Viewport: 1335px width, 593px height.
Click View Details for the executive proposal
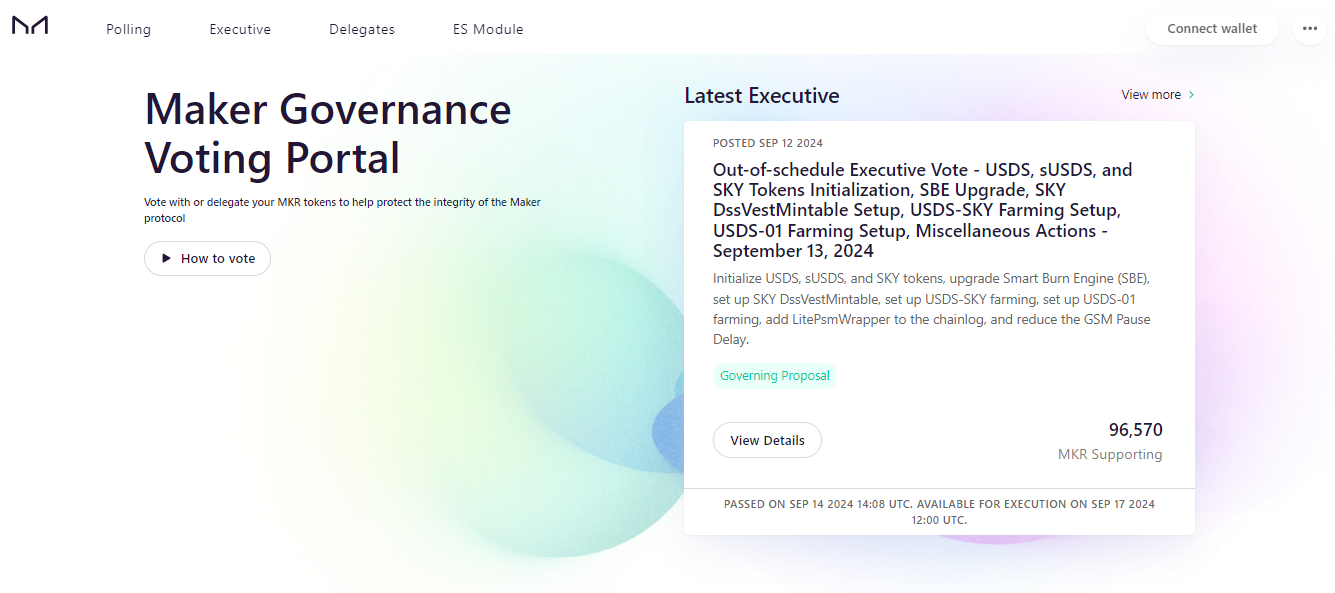coord(767,440)
